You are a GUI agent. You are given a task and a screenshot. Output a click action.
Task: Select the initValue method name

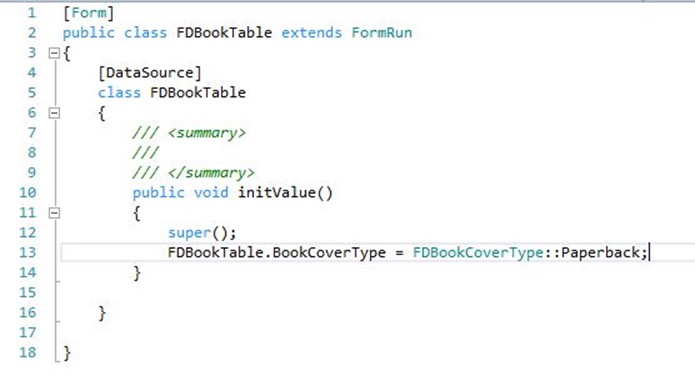pyautogui.click(x=277, y=193)
